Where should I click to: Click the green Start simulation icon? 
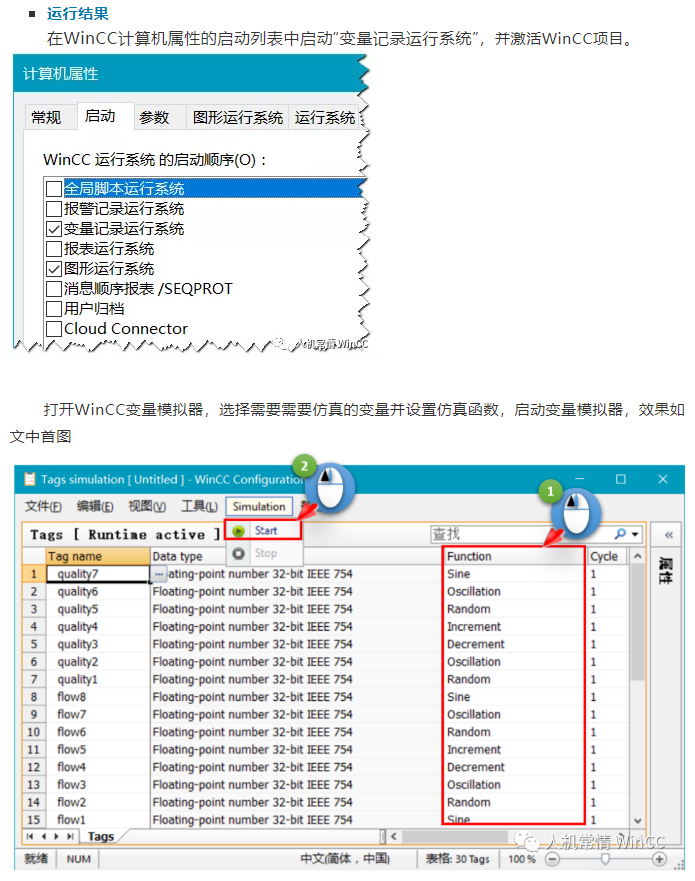238,531
